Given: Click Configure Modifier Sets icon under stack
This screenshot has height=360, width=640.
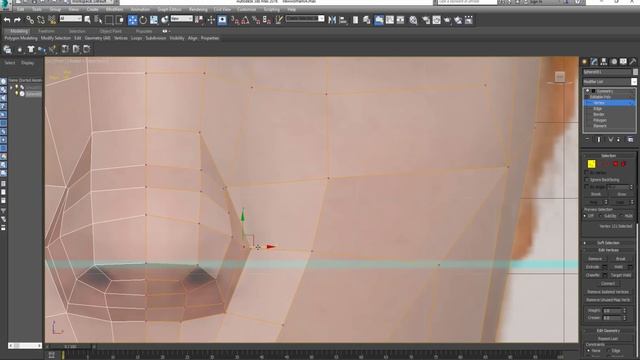Looking at the screenshot, I should [x=630, y=140].
